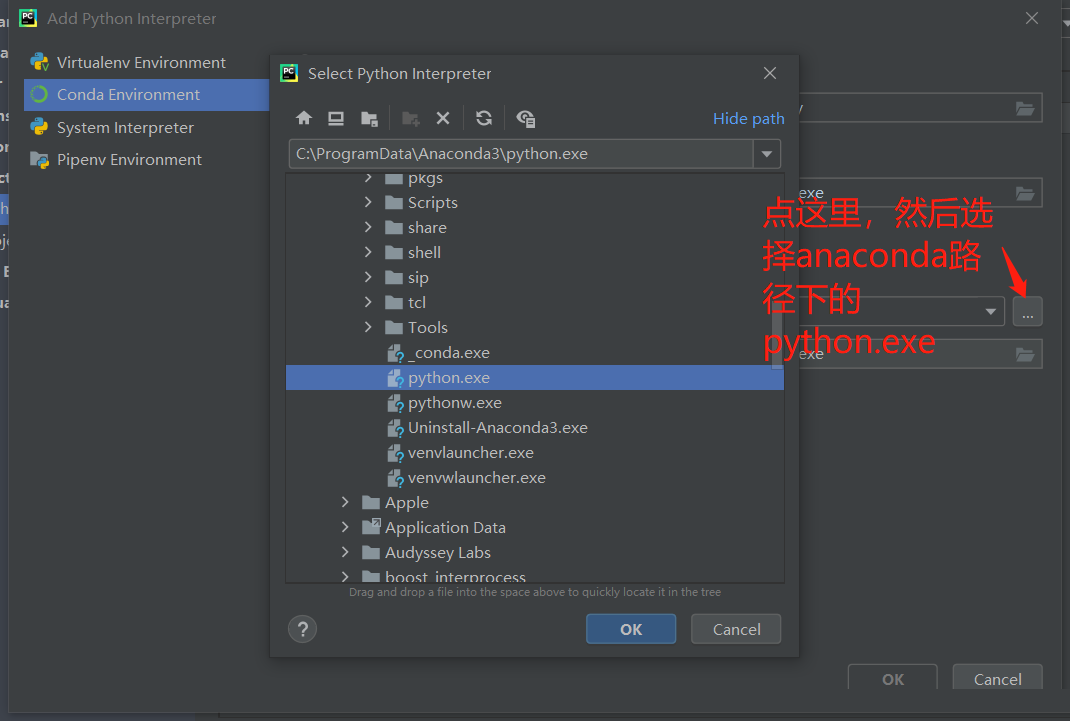Click the browse ellipsis button beside dropdown
Screen dimensions: 1070x721
[x=1027, y=312]
